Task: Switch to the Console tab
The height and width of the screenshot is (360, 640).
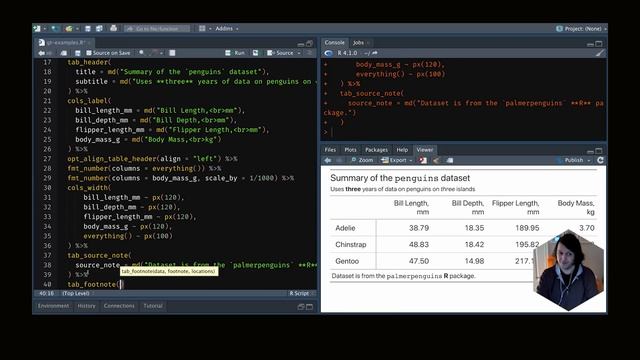Action: [335, 42]
